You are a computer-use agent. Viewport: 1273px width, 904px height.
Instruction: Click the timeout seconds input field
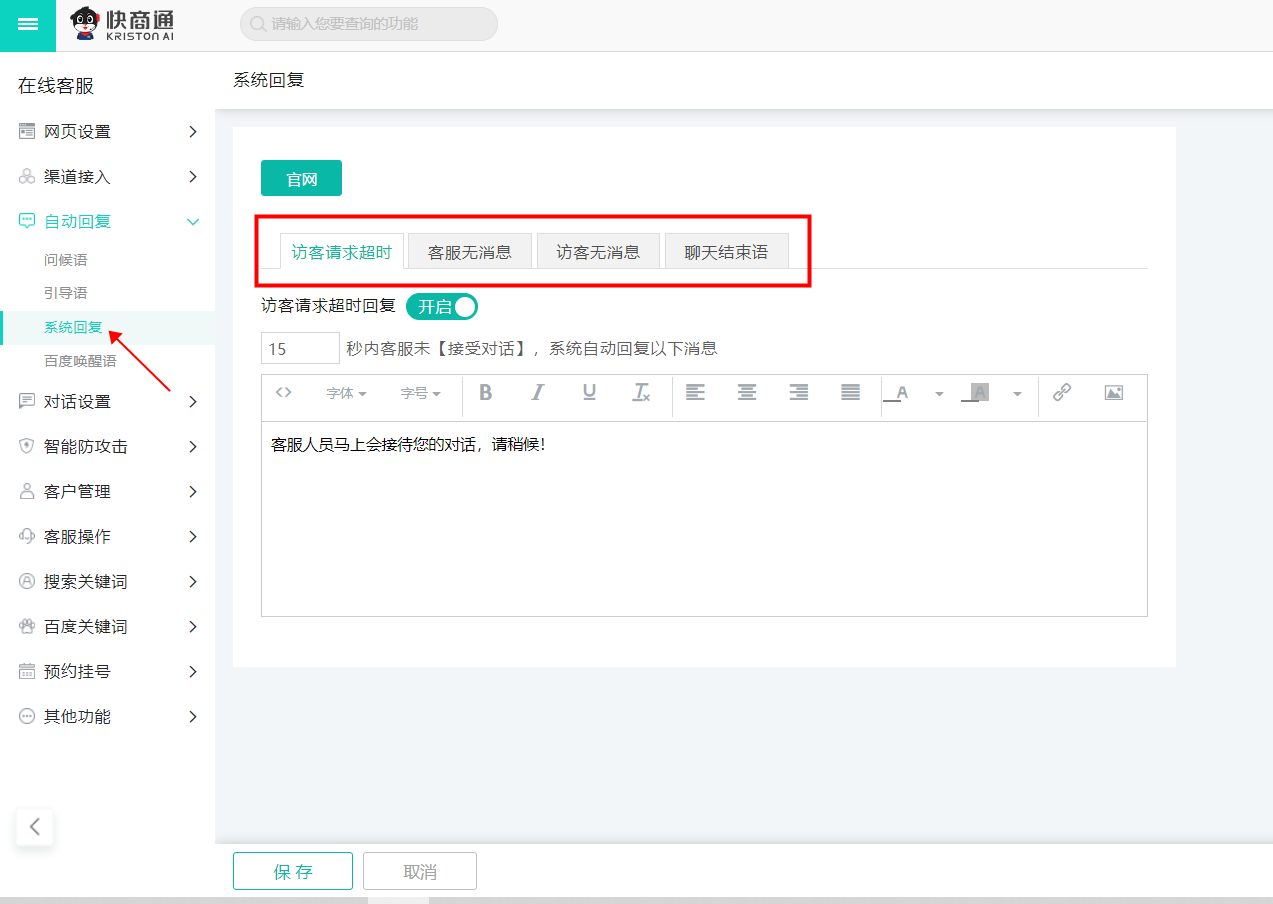tap(300, 349)
